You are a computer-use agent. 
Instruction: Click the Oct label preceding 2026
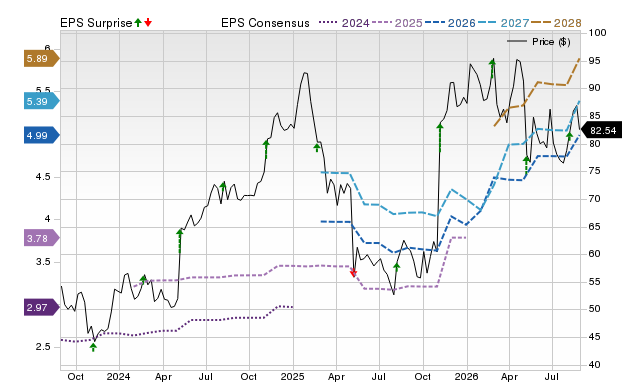(423, 376)
